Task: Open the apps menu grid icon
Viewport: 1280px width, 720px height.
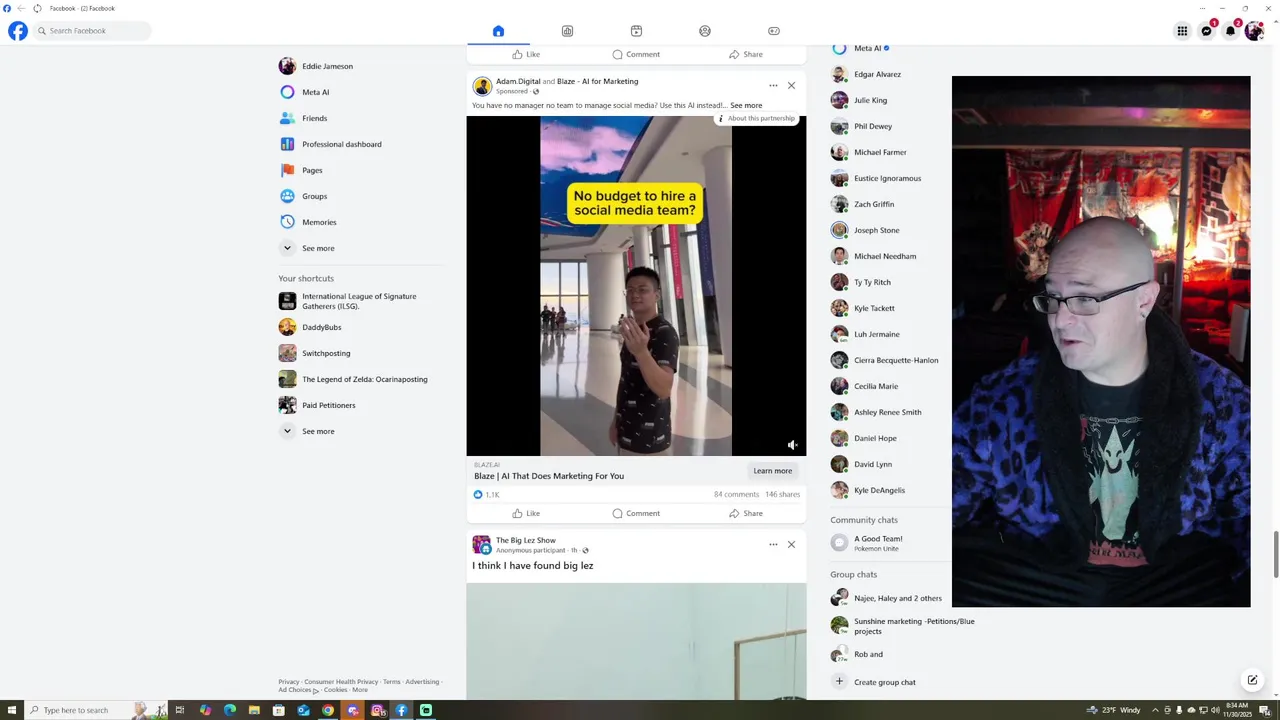Action: (x=1182, y=31)
